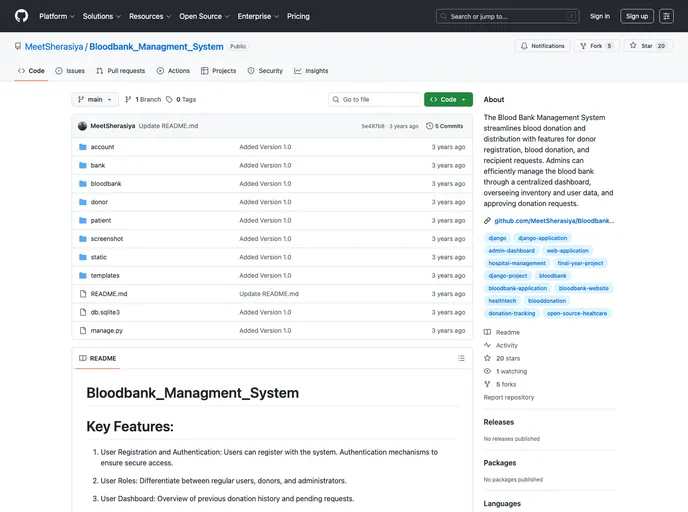Switch to the Actions tab

coord(173,71)
